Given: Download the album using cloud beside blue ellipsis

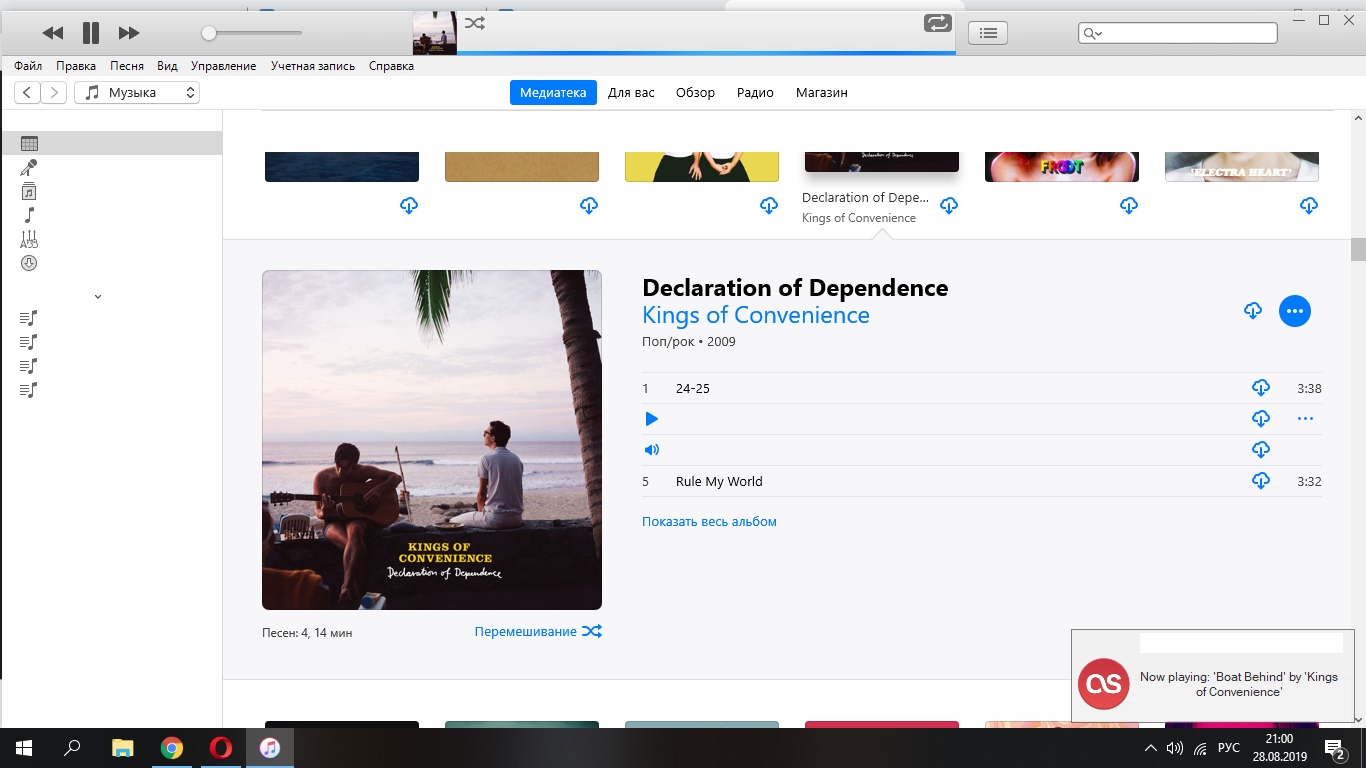Looking at the screenshot, I should pyautogui.click(x=1253, y=311).
